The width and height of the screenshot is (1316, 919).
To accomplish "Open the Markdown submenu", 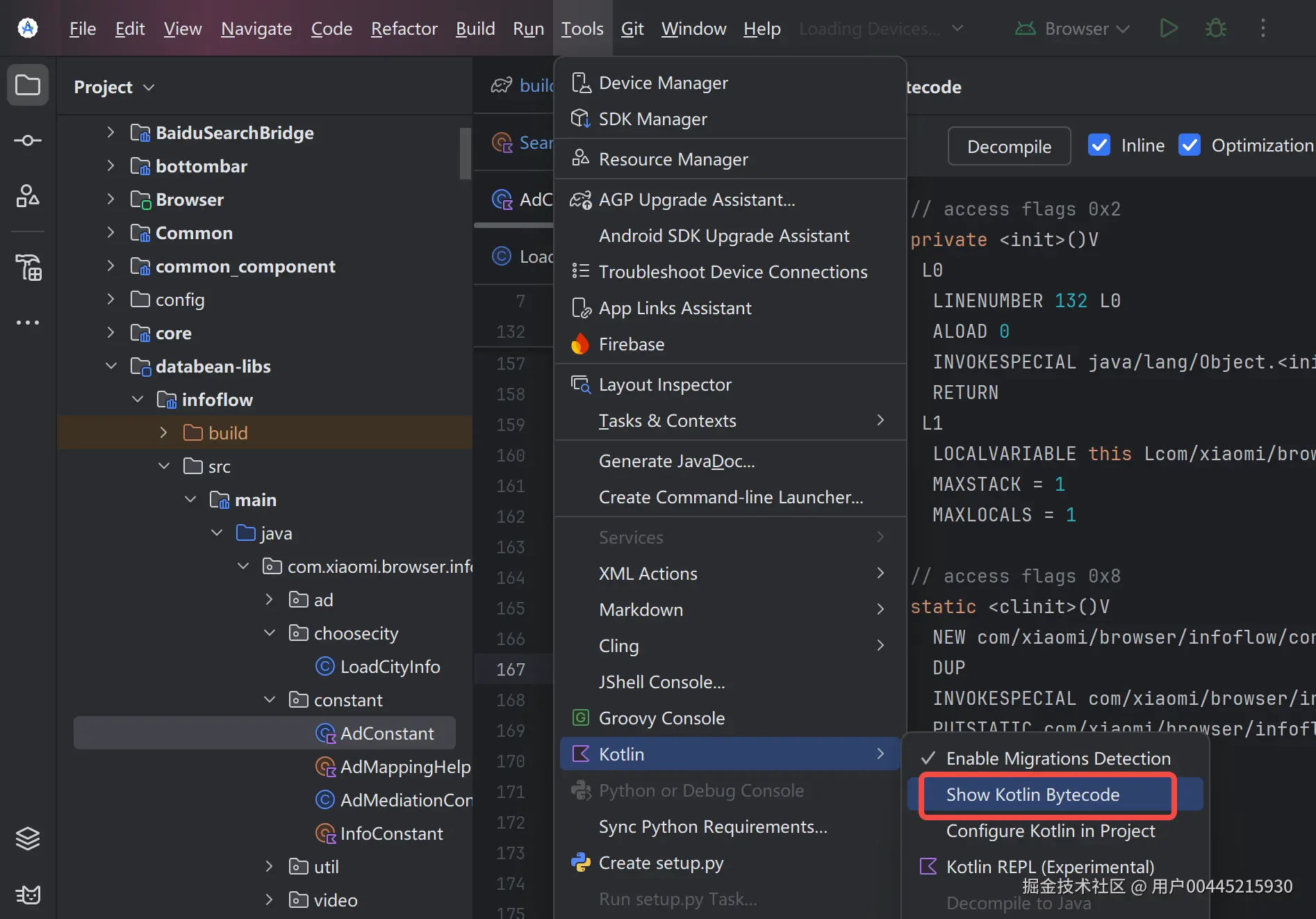I will click(730, 610).
